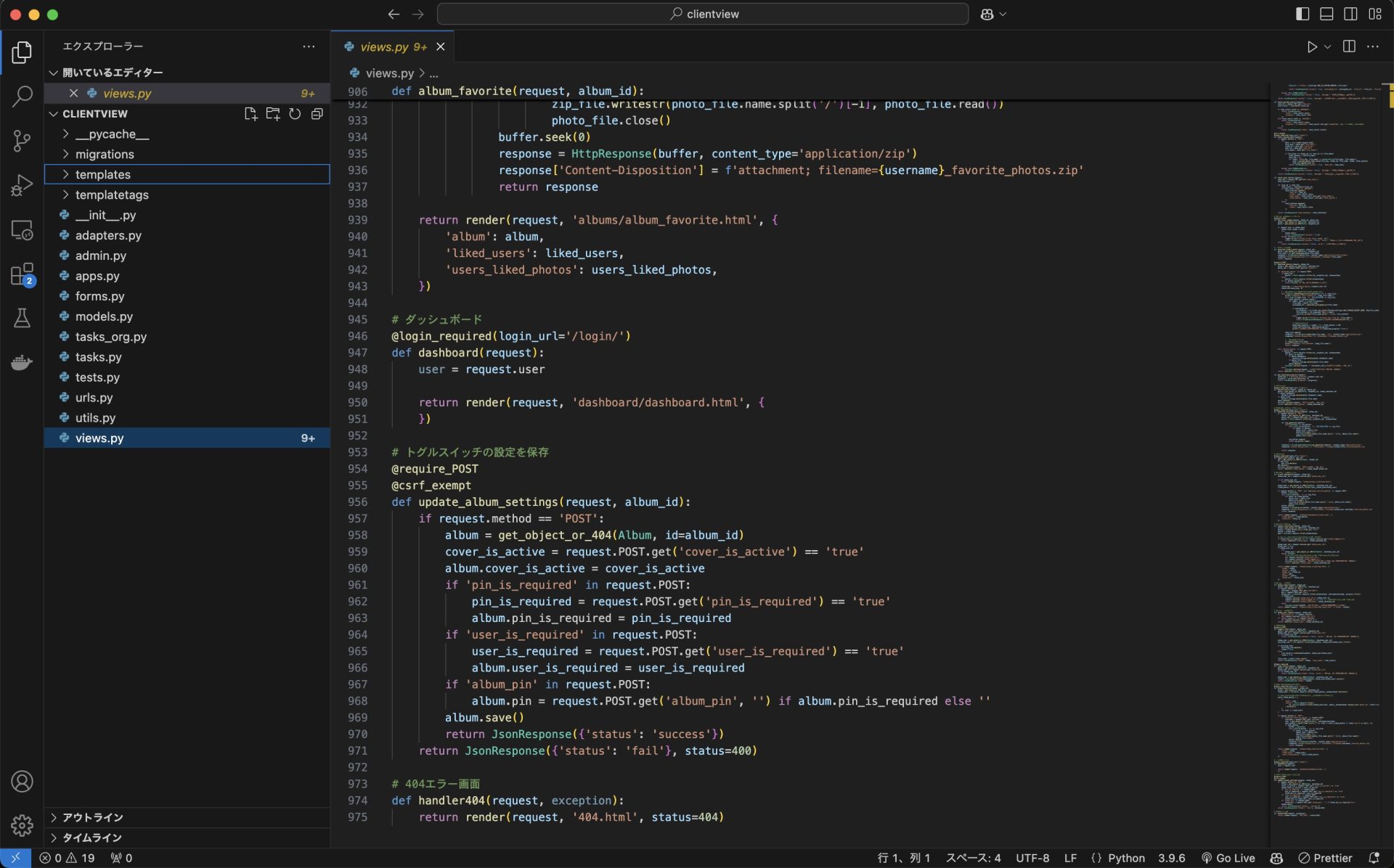1394x868 pixels.
Task: Toggle the bottom panel visibility
Action: point(1326,14)
